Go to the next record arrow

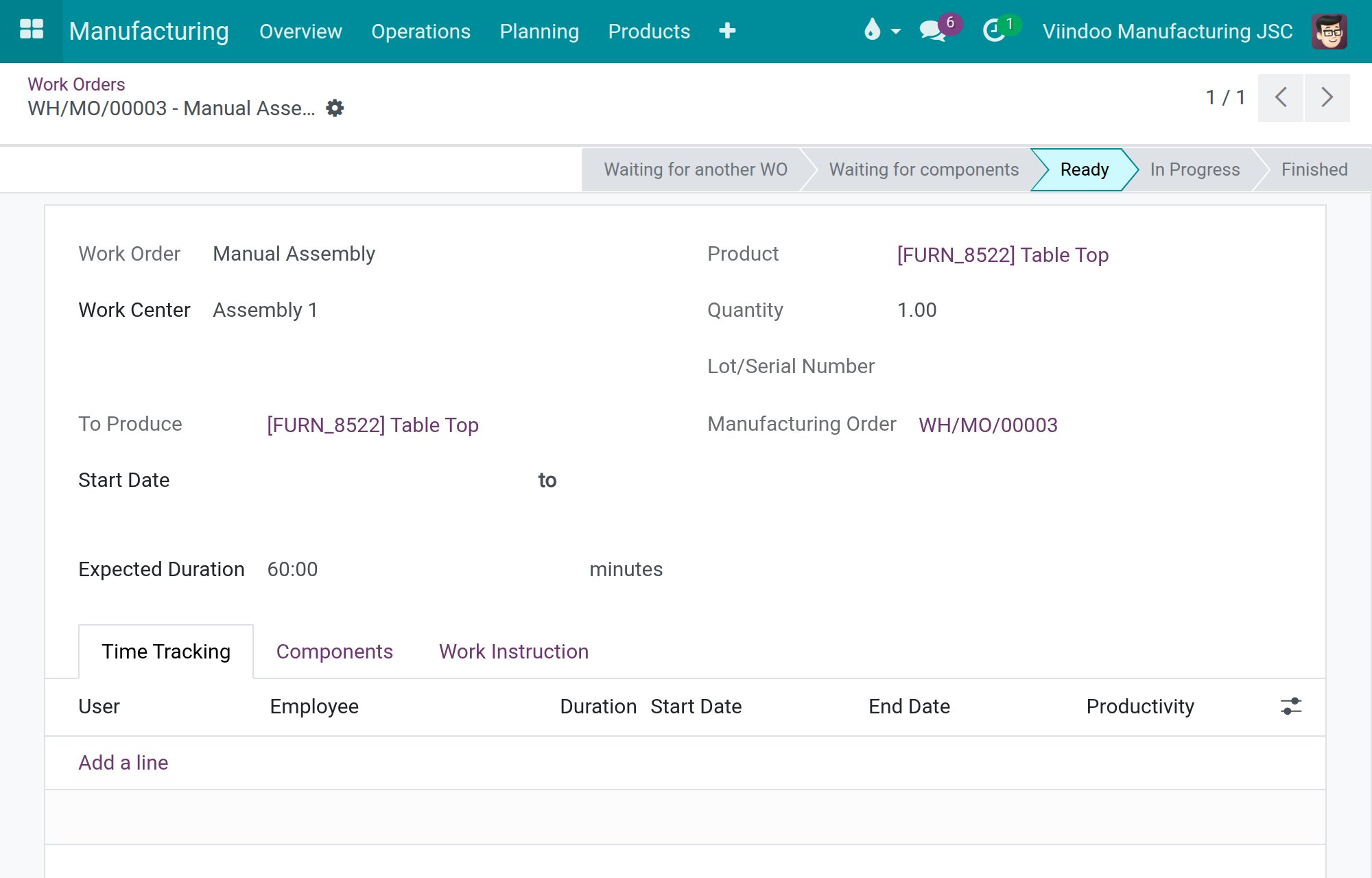[1327, 97]
